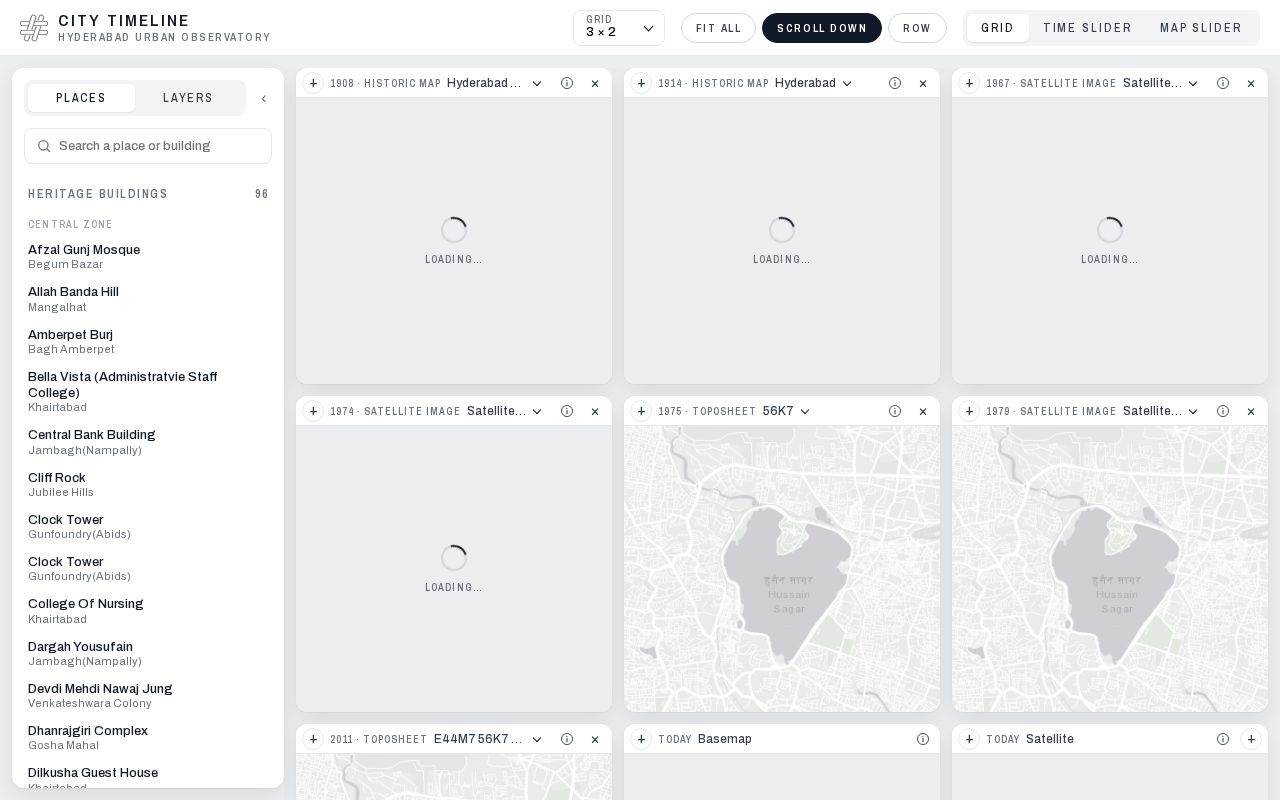Switch to Map Slider view

(1201, 28)
